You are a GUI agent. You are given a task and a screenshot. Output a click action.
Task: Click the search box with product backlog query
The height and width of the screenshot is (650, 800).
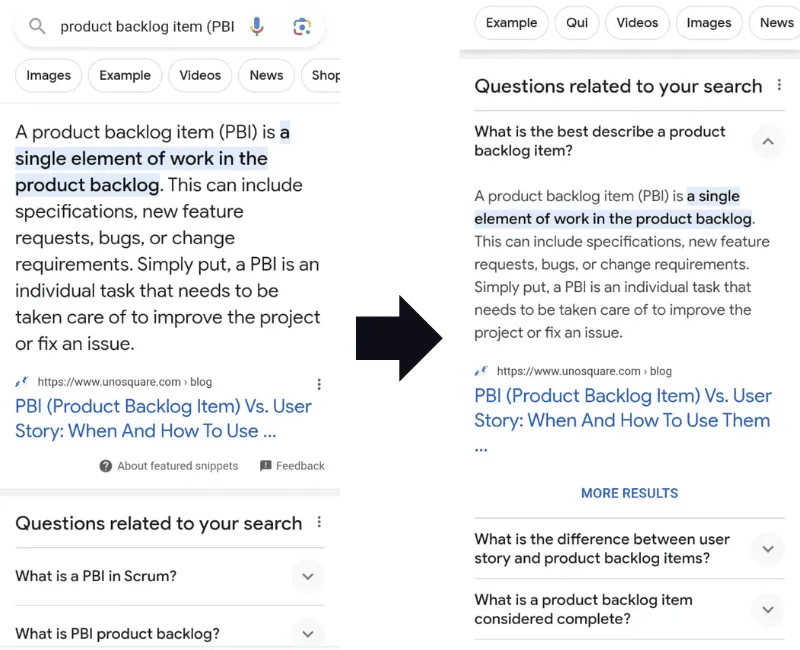point(147,27)
